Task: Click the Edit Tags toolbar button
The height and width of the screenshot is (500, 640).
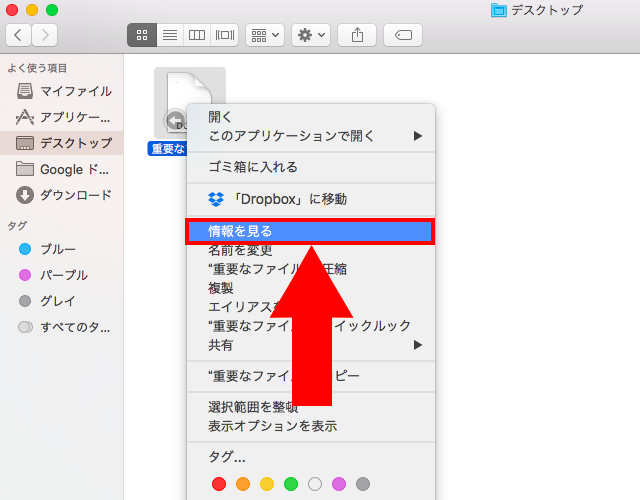Action: [402, 35]
